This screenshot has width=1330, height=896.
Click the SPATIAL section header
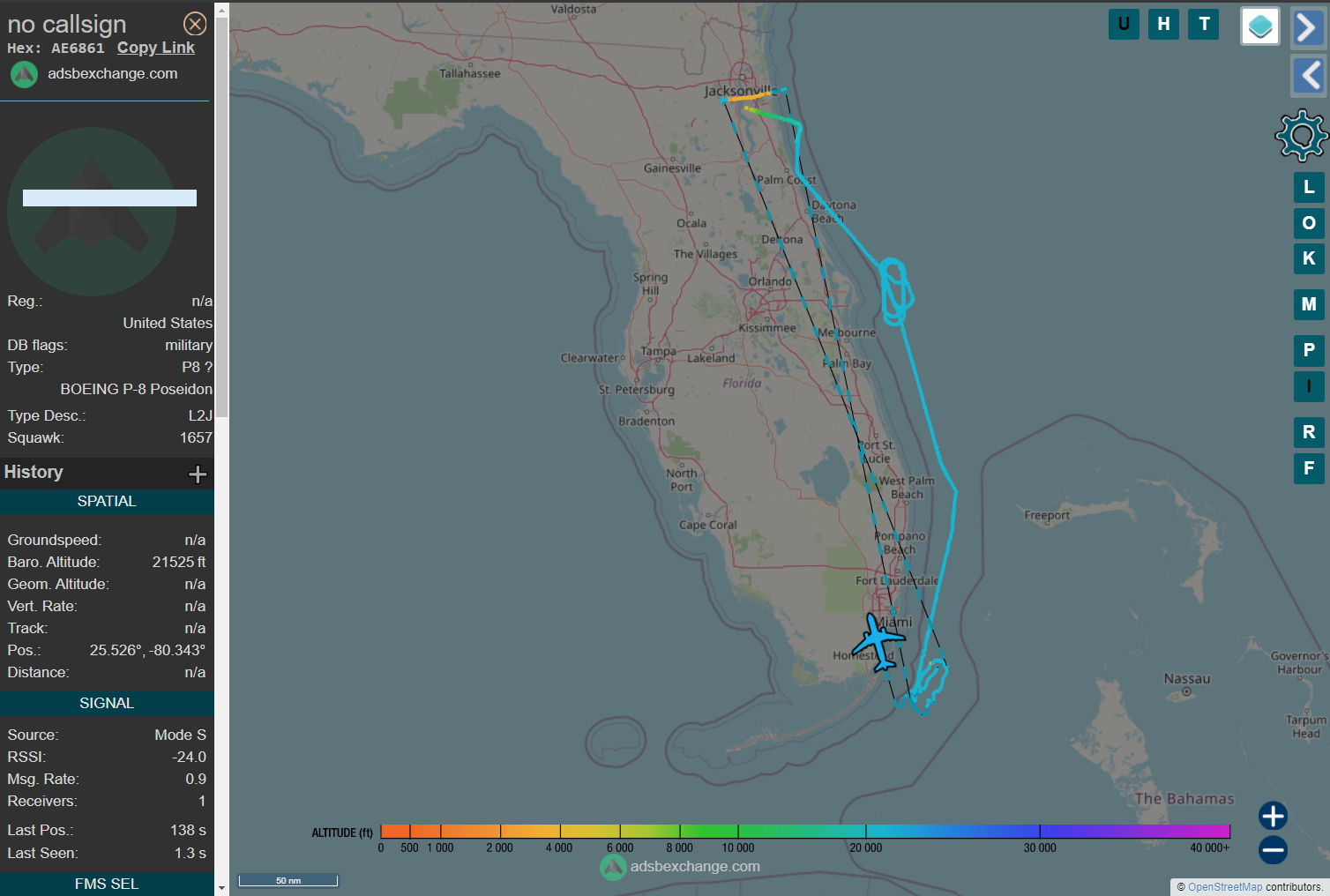[107, 502]
